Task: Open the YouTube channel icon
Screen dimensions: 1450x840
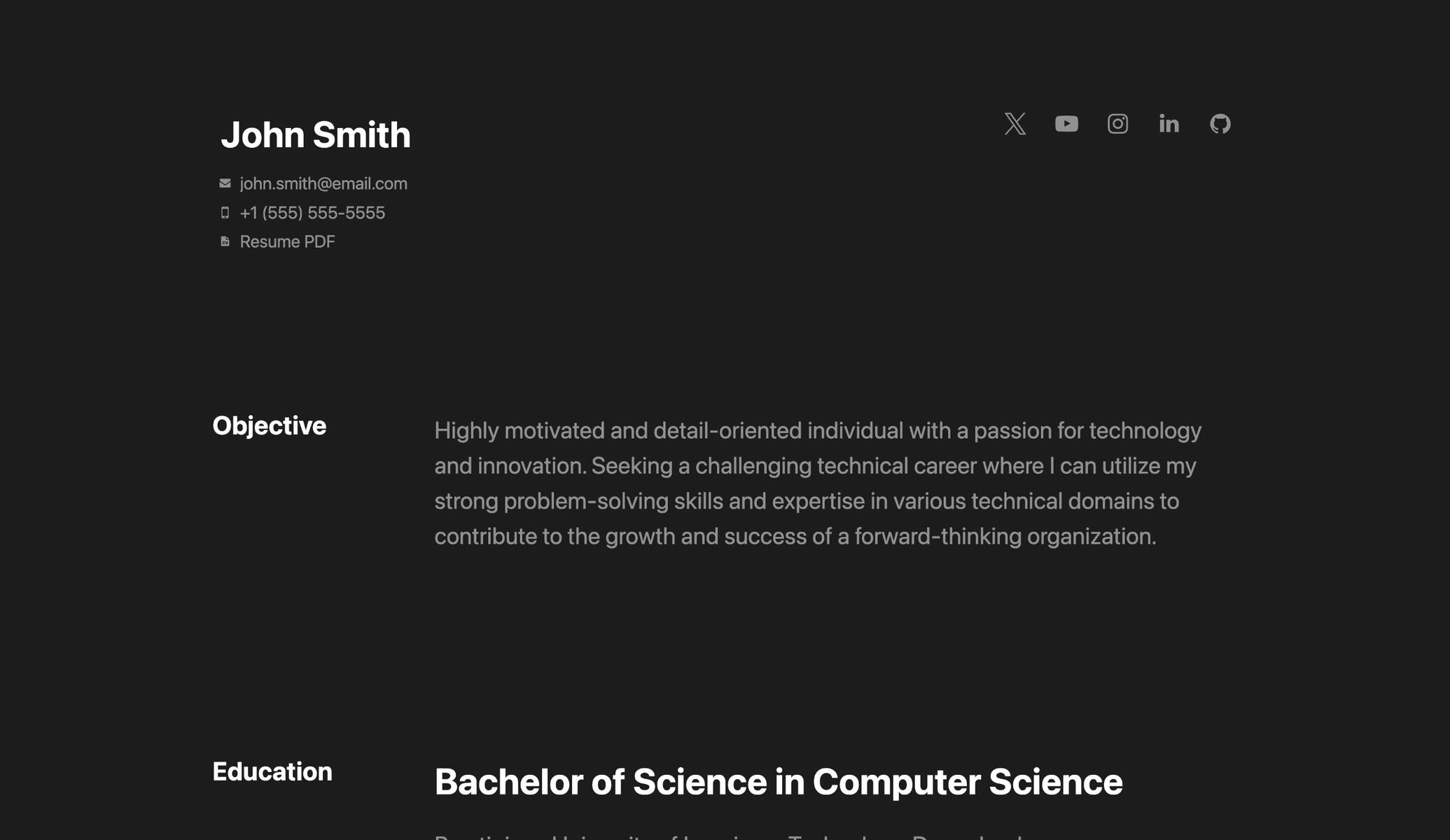Action: click(1066, 124)
